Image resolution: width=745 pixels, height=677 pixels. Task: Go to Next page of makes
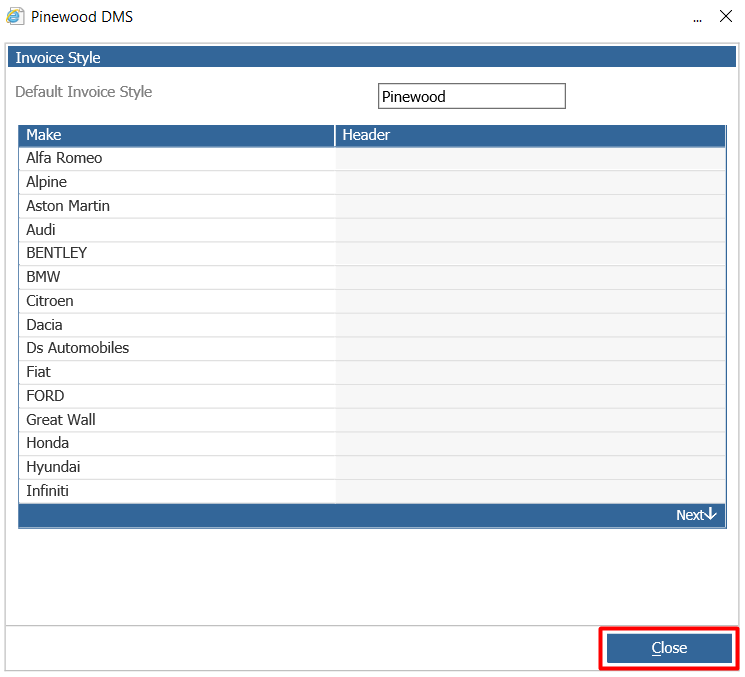click(x=696, y=515)
